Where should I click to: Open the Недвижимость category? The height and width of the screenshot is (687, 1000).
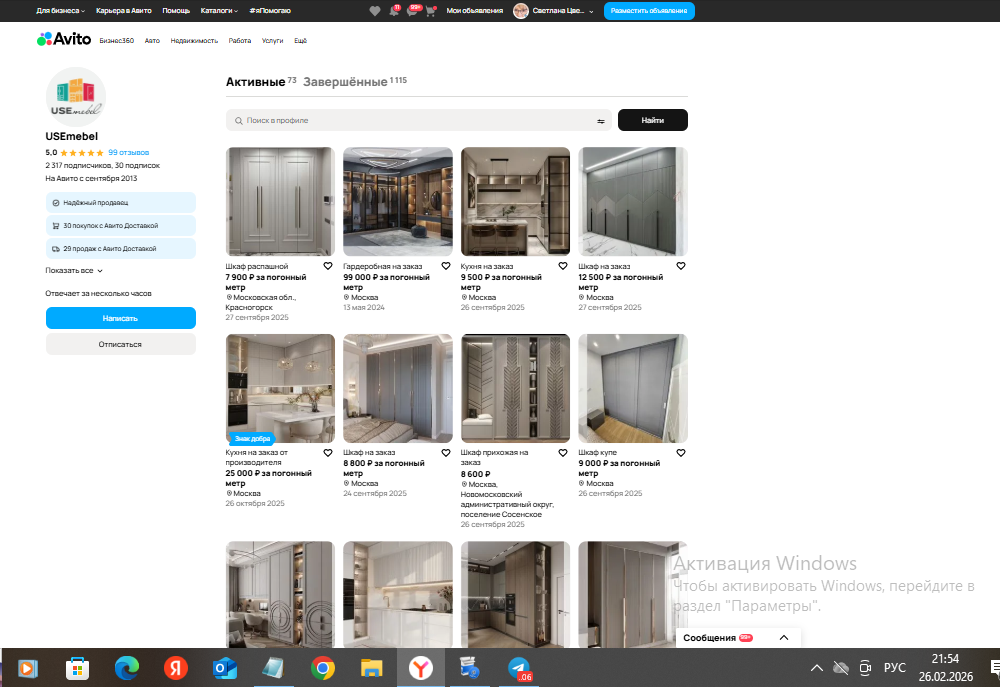coord(194,41)
